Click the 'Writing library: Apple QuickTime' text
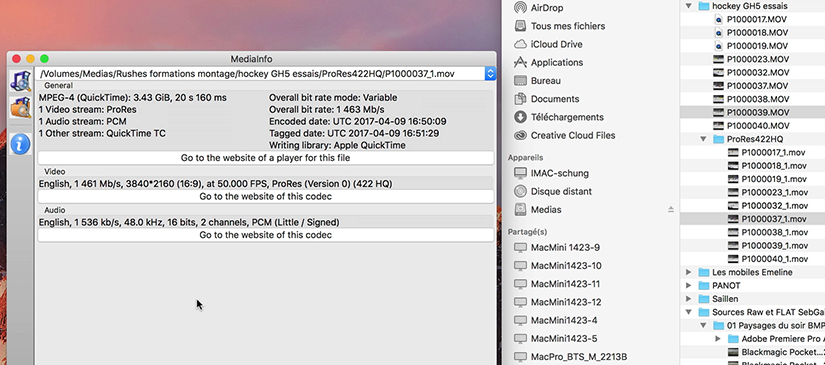 click(337, 146)
